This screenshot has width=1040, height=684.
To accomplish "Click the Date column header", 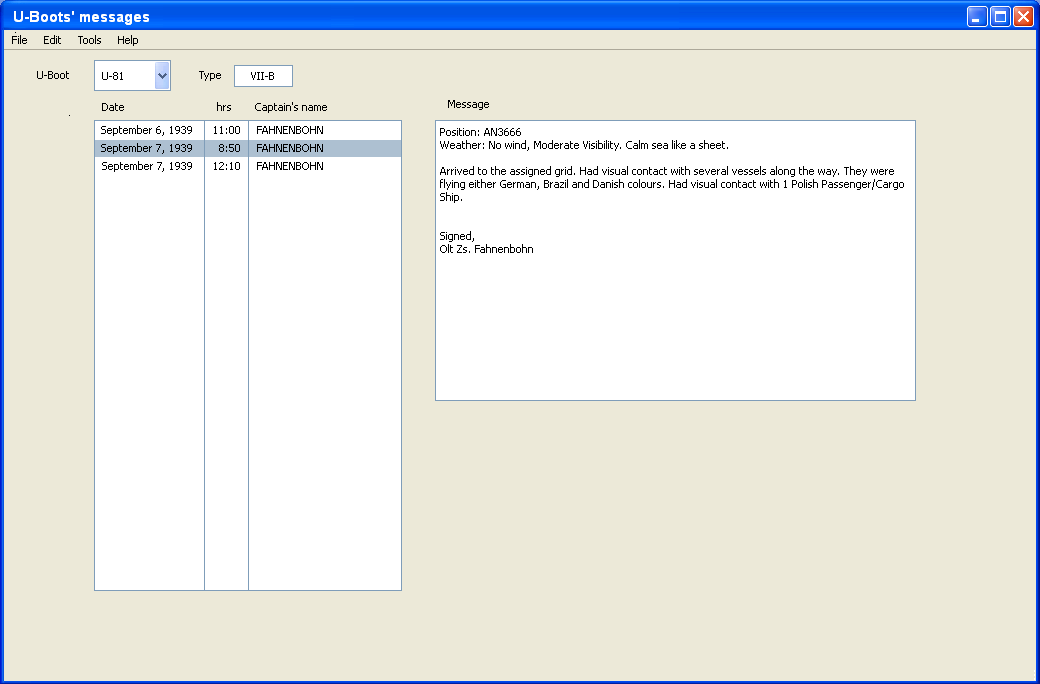I will (113, 107).
